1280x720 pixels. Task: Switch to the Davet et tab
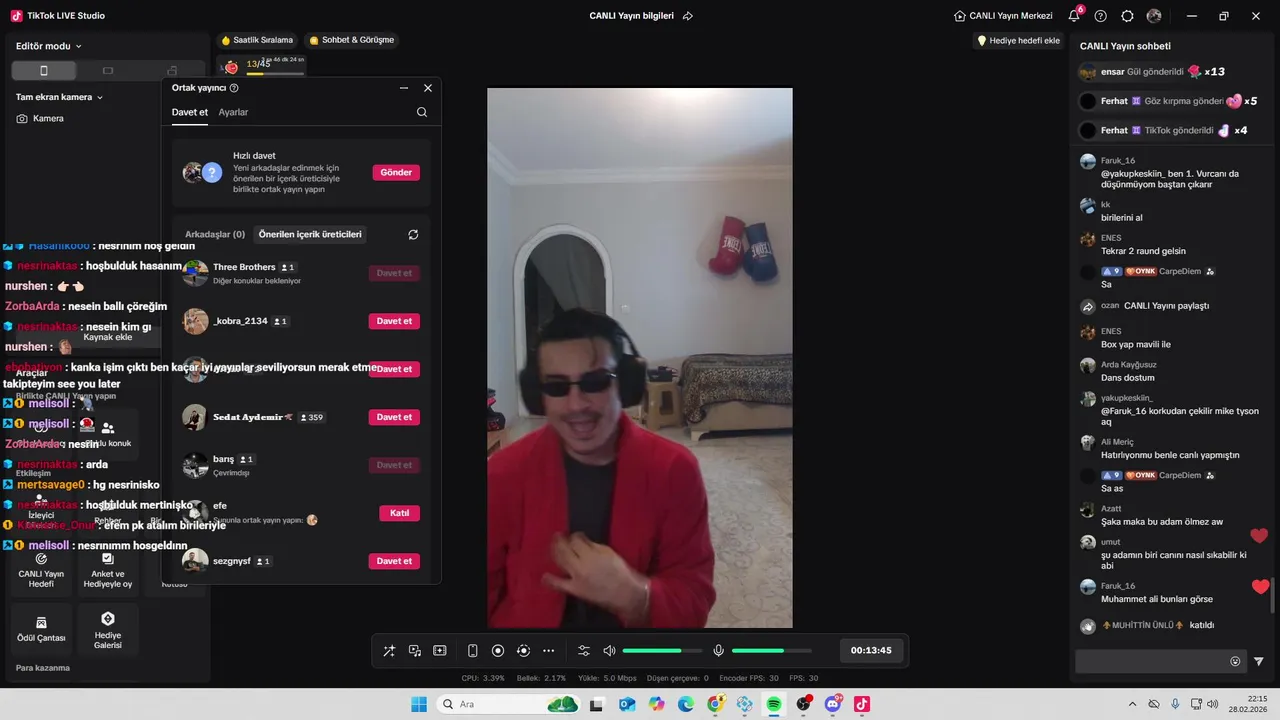(190, 112)
